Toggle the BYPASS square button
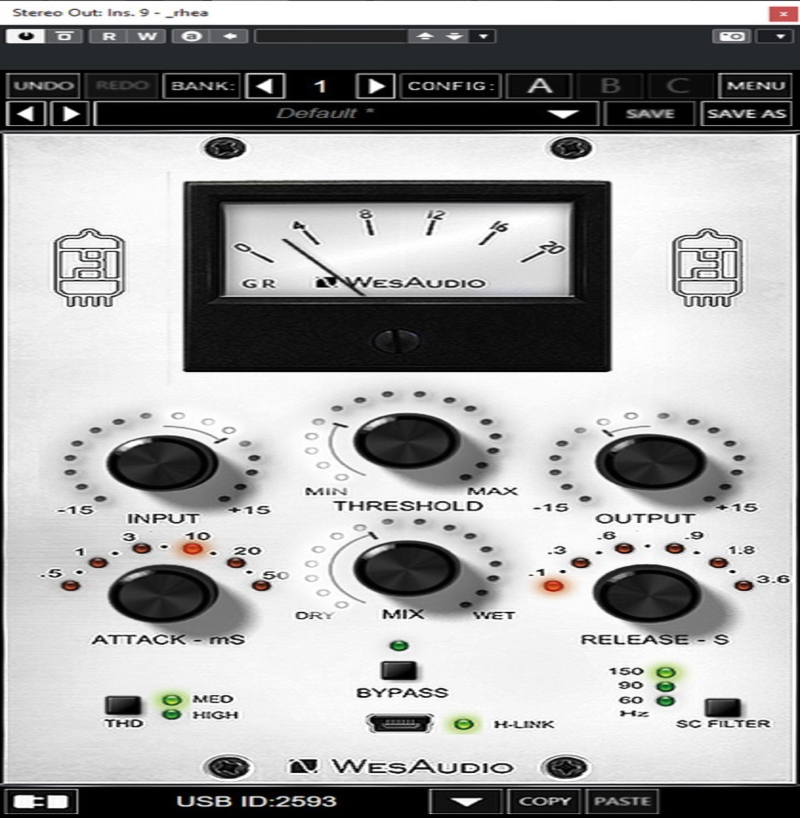 (x=399, y=671)
